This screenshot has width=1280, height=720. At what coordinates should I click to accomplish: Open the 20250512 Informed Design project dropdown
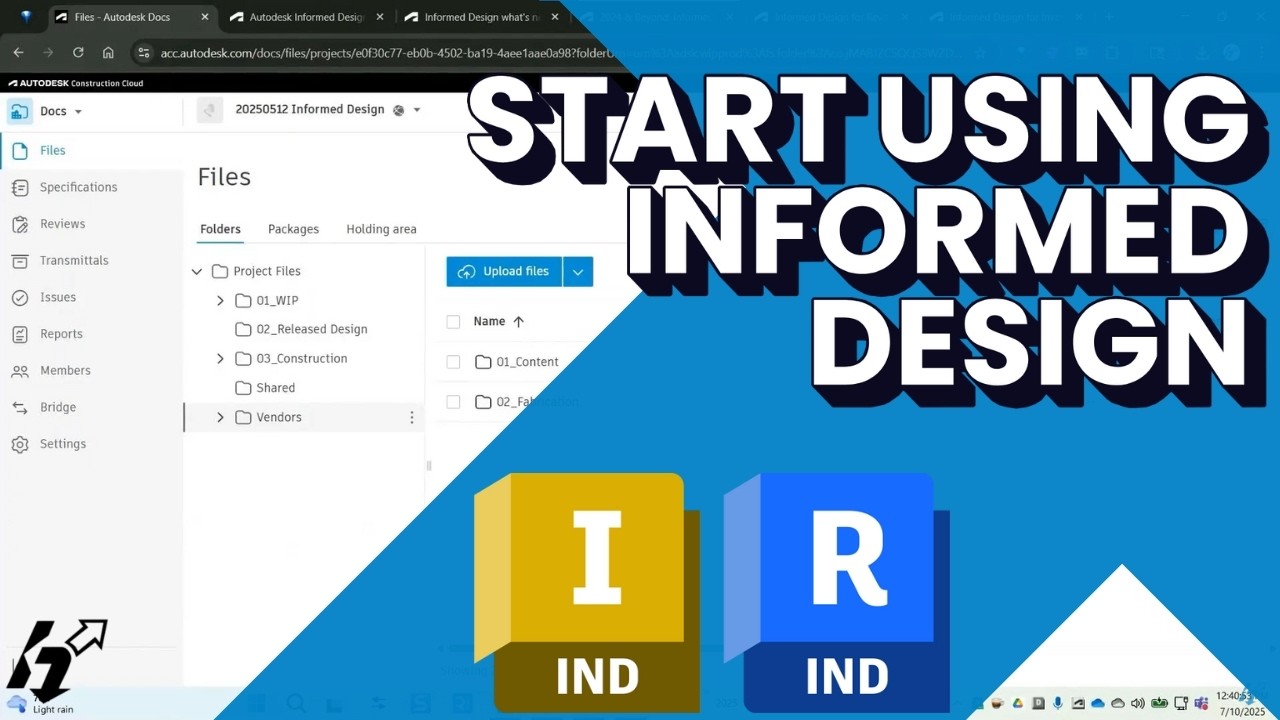pos(417,110)
